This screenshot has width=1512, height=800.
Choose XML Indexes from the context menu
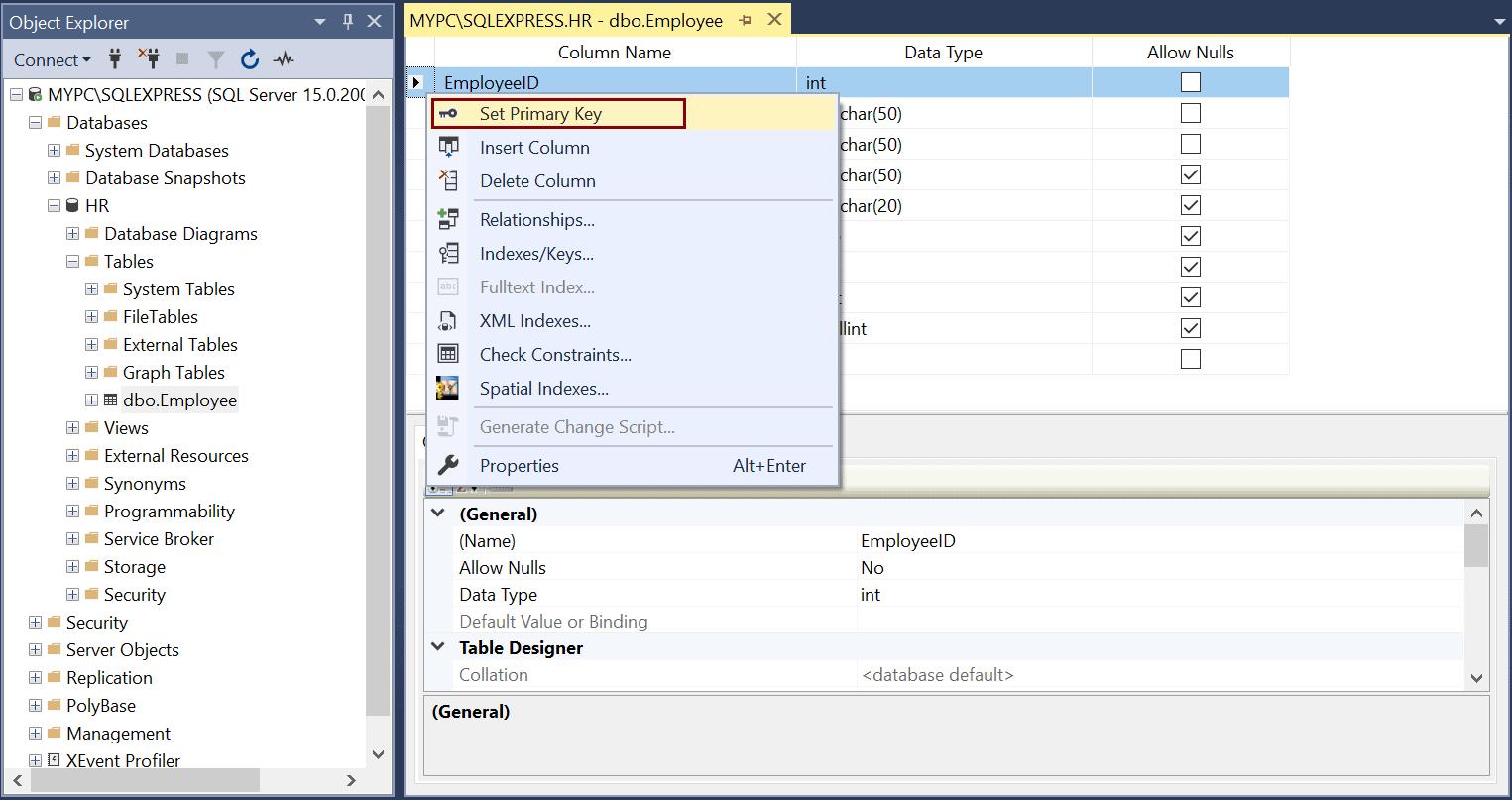tap(534, 320)
